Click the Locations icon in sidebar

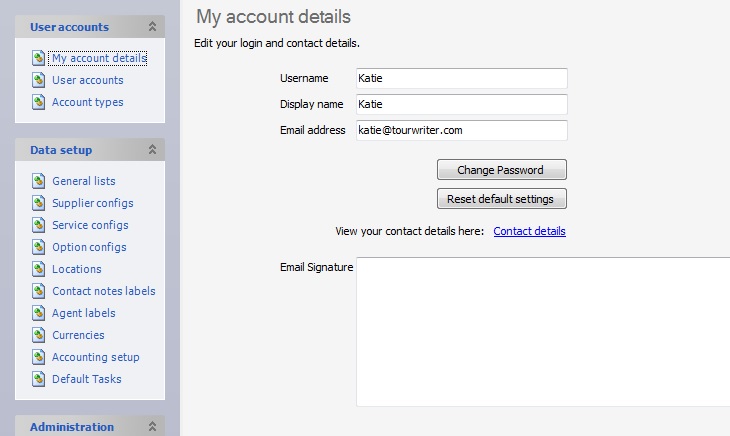click(39, 269)
